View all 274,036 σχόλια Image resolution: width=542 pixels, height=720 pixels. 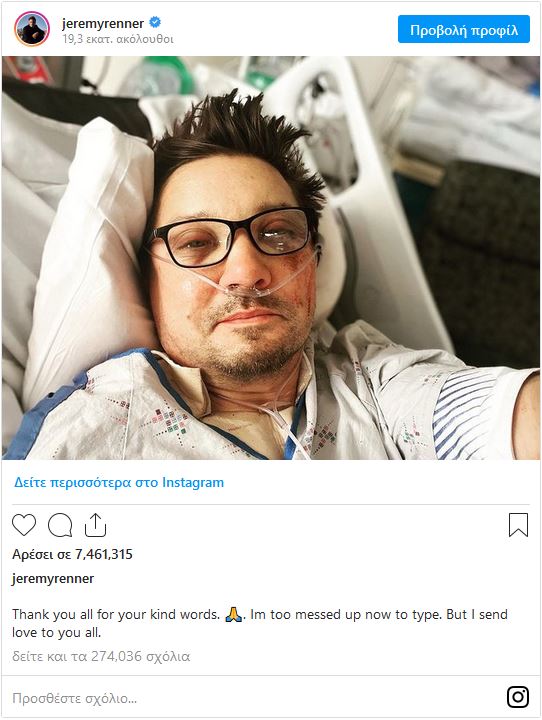click(x=101, y=656)
